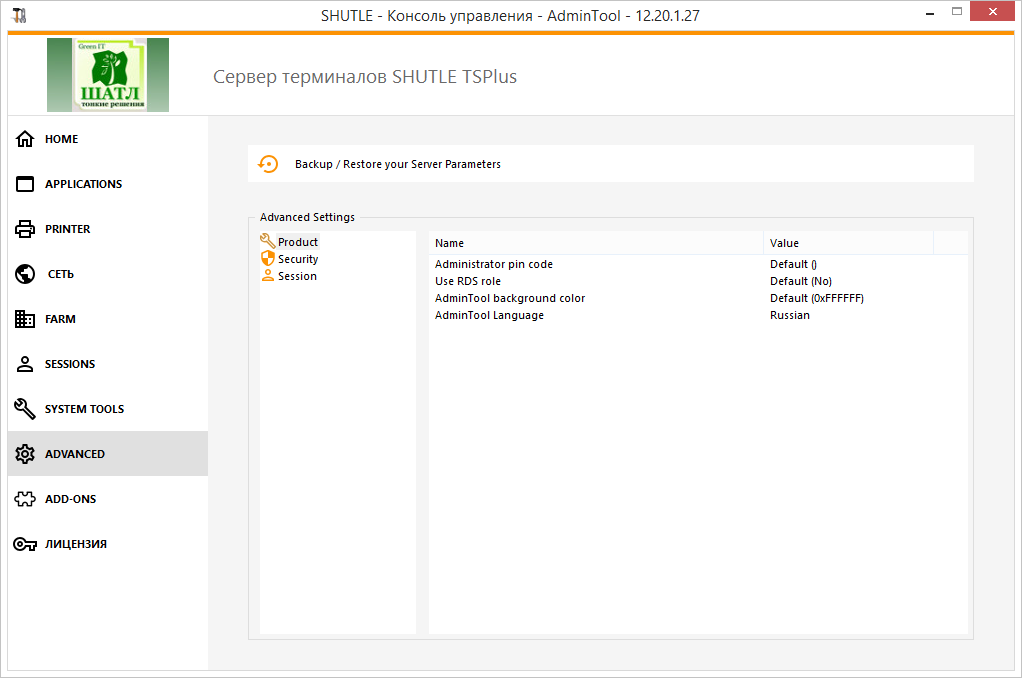Select the Administrator pin code row
The width and height of the screenshot is (1022, 678).
point(494,264)
